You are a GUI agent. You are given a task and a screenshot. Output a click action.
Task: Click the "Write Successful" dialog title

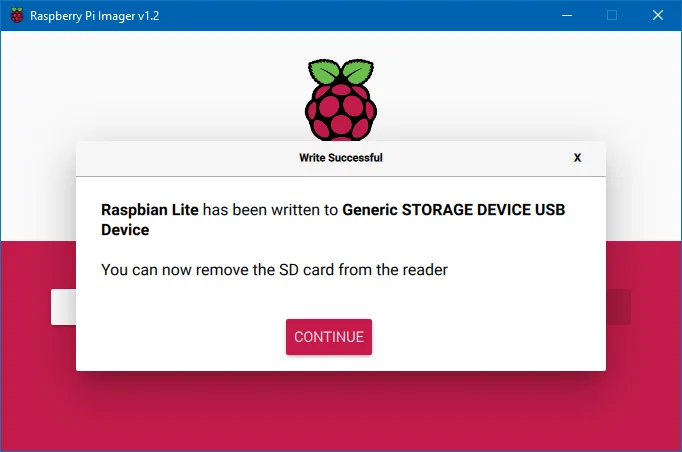[340, 158]
